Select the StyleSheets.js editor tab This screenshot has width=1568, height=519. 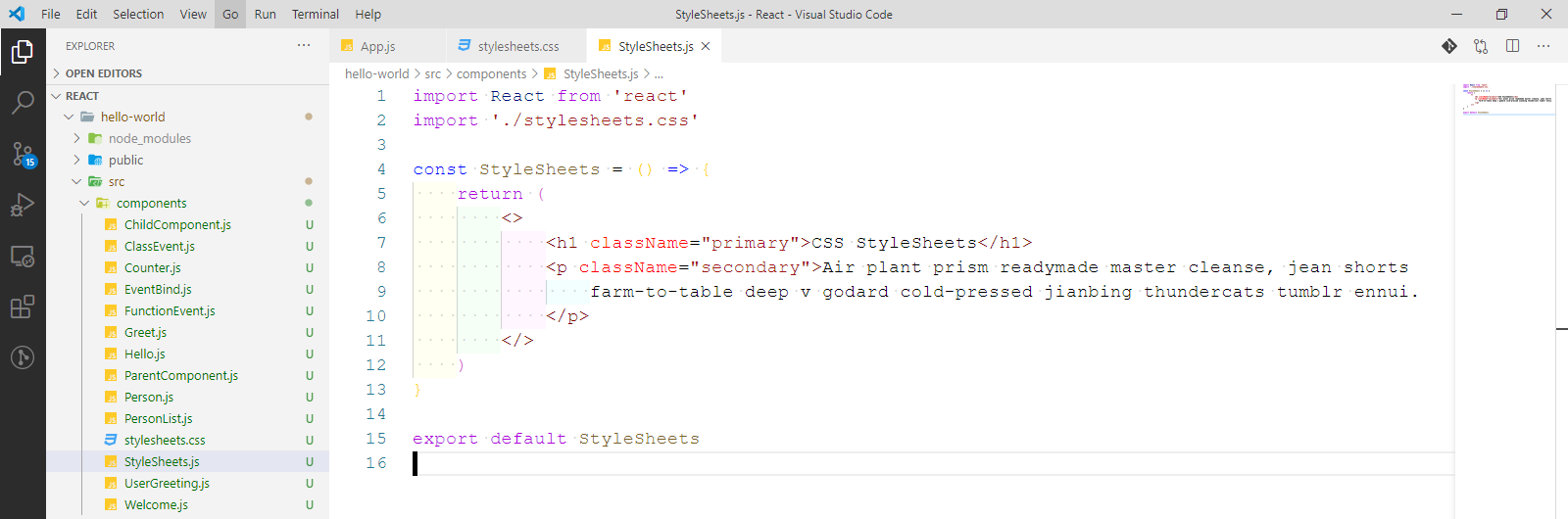[x=655, y=46]
